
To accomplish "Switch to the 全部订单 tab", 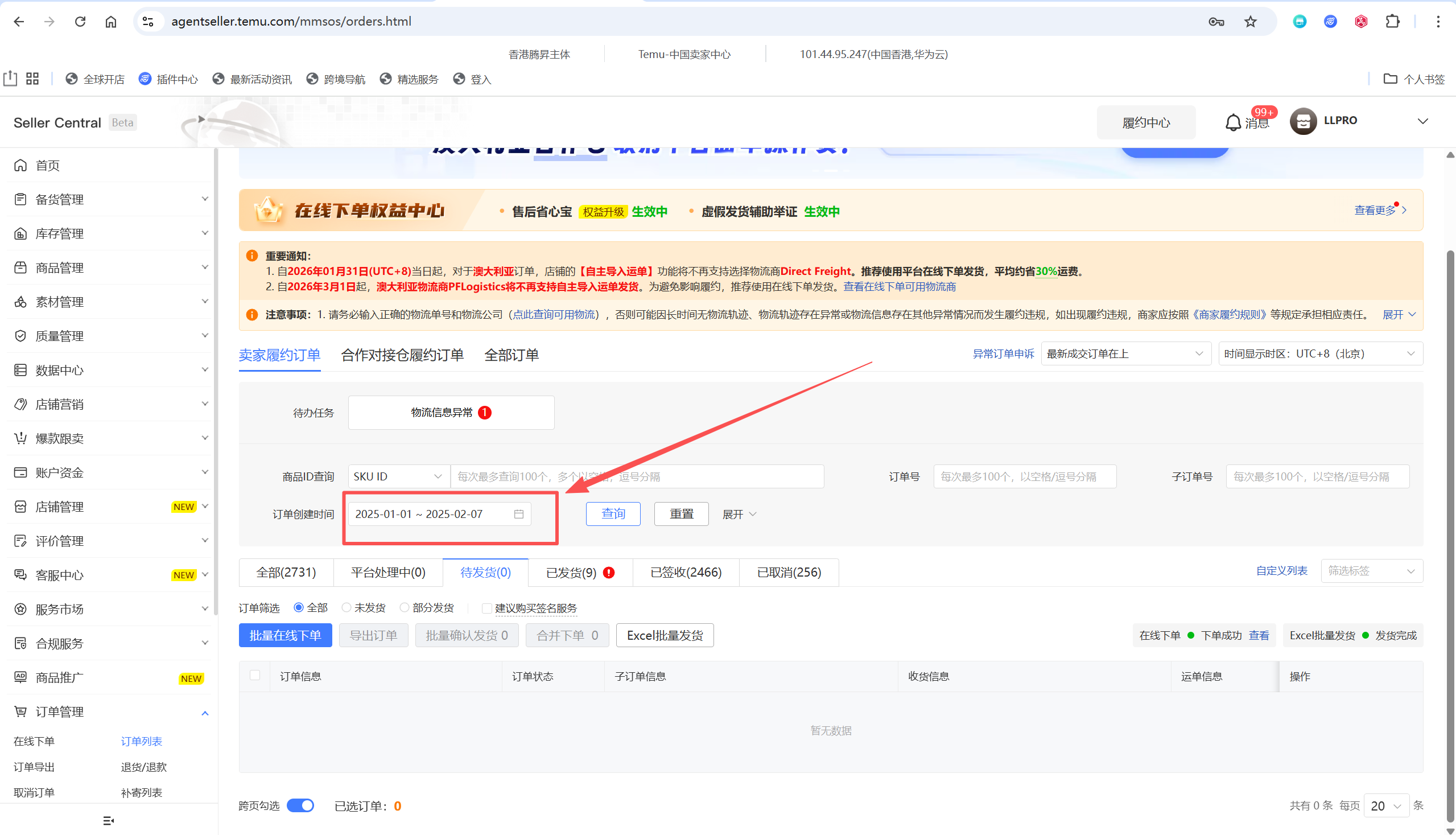I will point(512,355).
